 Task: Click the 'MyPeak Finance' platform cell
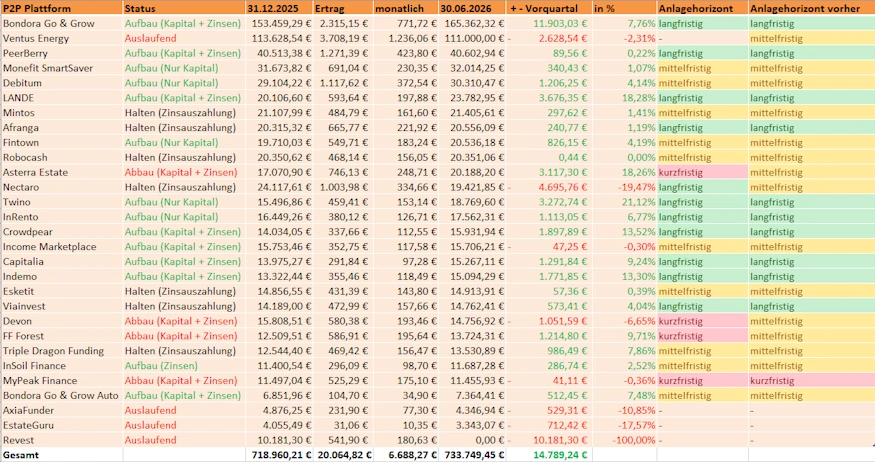coord(61,381)
